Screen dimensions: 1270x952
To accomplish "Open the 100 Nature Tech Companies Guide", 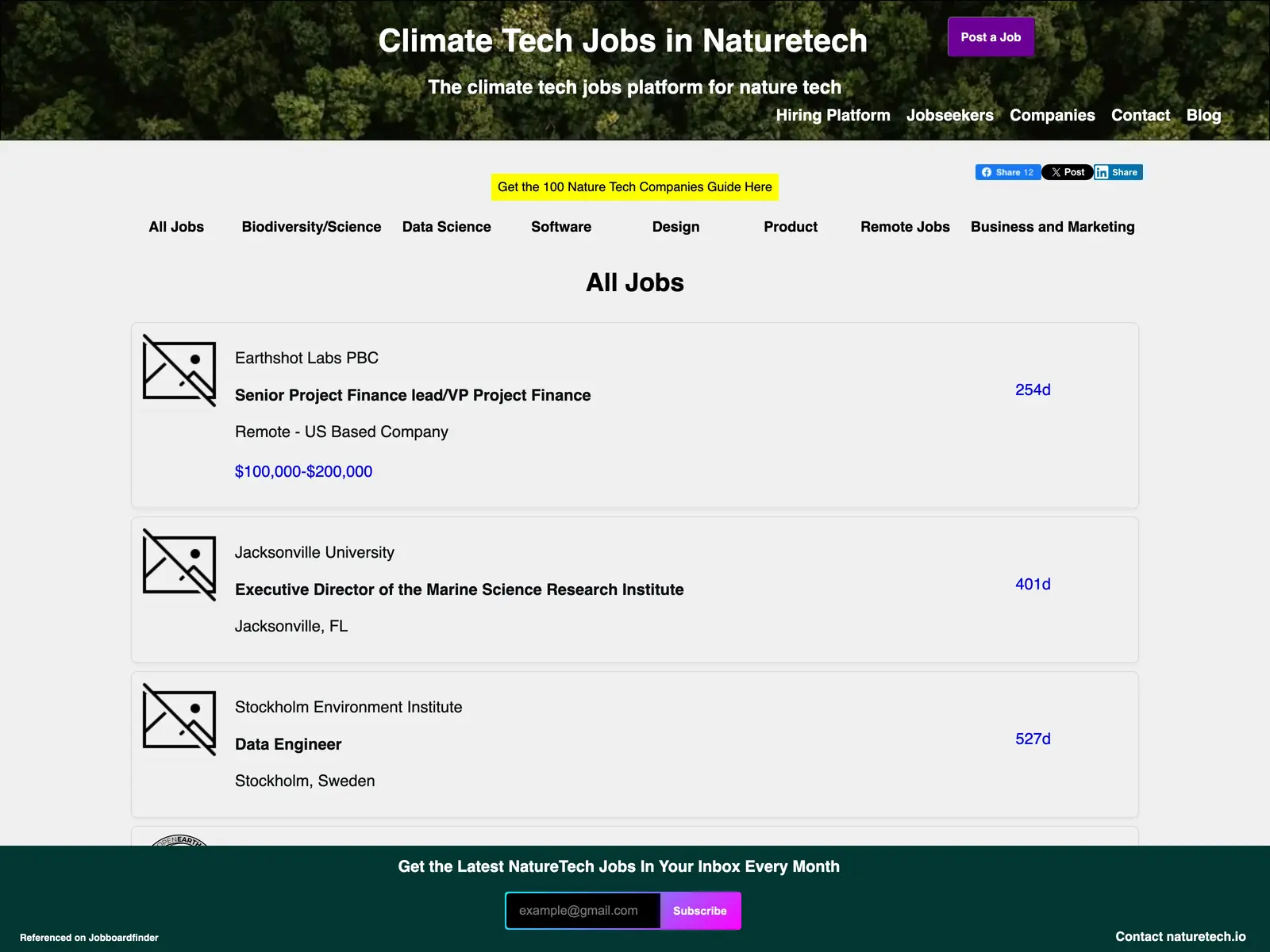I will tap(635, 187).
